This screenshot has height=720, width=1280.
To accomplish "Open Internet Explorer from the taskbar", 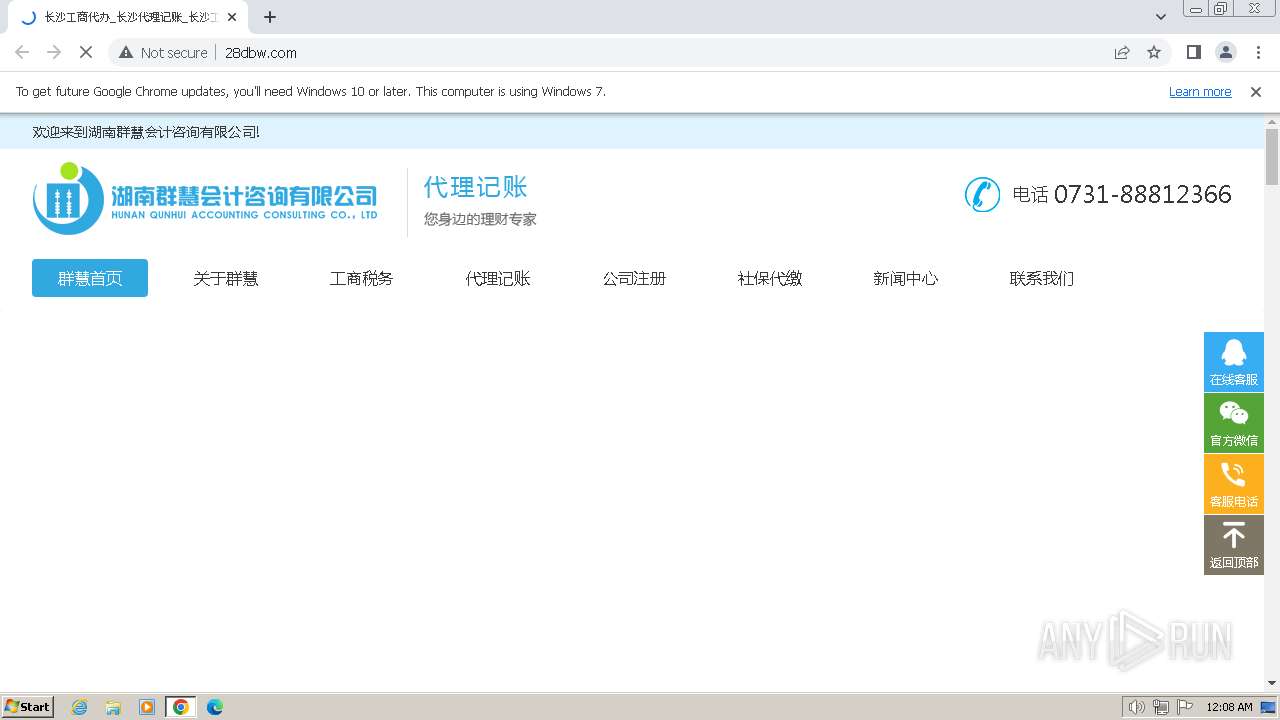I will coord(80,707).
